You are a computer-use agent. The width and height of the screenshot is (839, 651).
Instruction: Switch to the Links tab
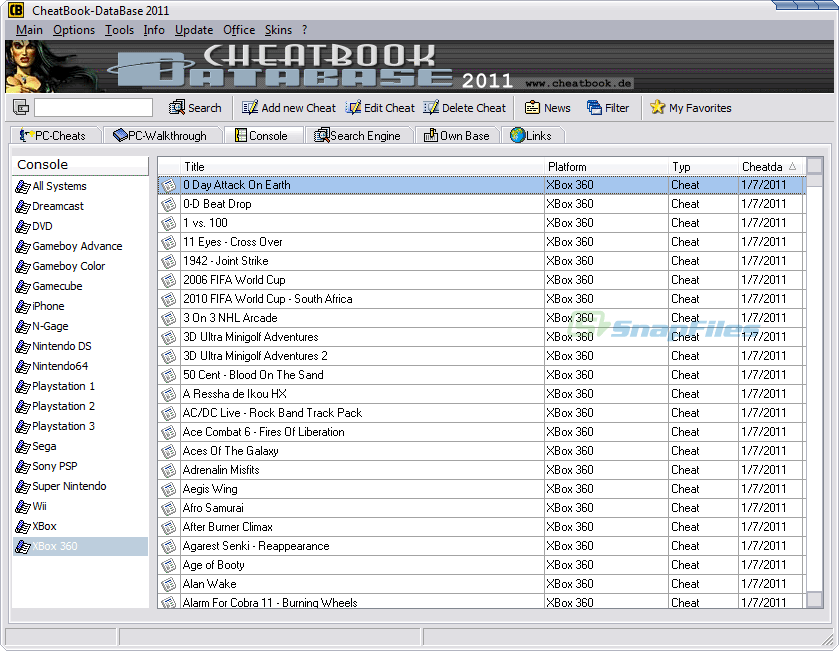coord(532,135)
